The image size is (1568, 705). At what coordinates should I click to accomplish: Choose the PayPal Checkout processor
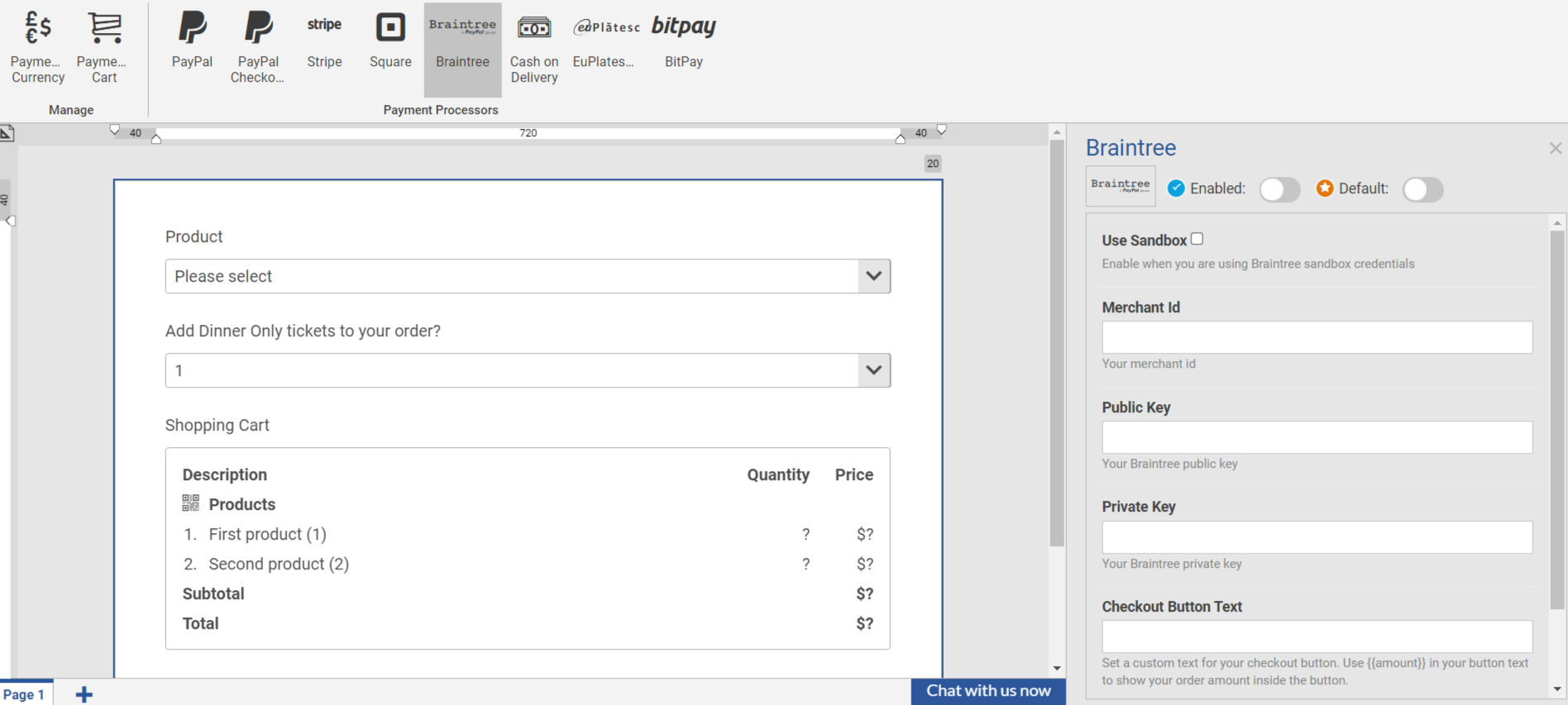(258, 48)
